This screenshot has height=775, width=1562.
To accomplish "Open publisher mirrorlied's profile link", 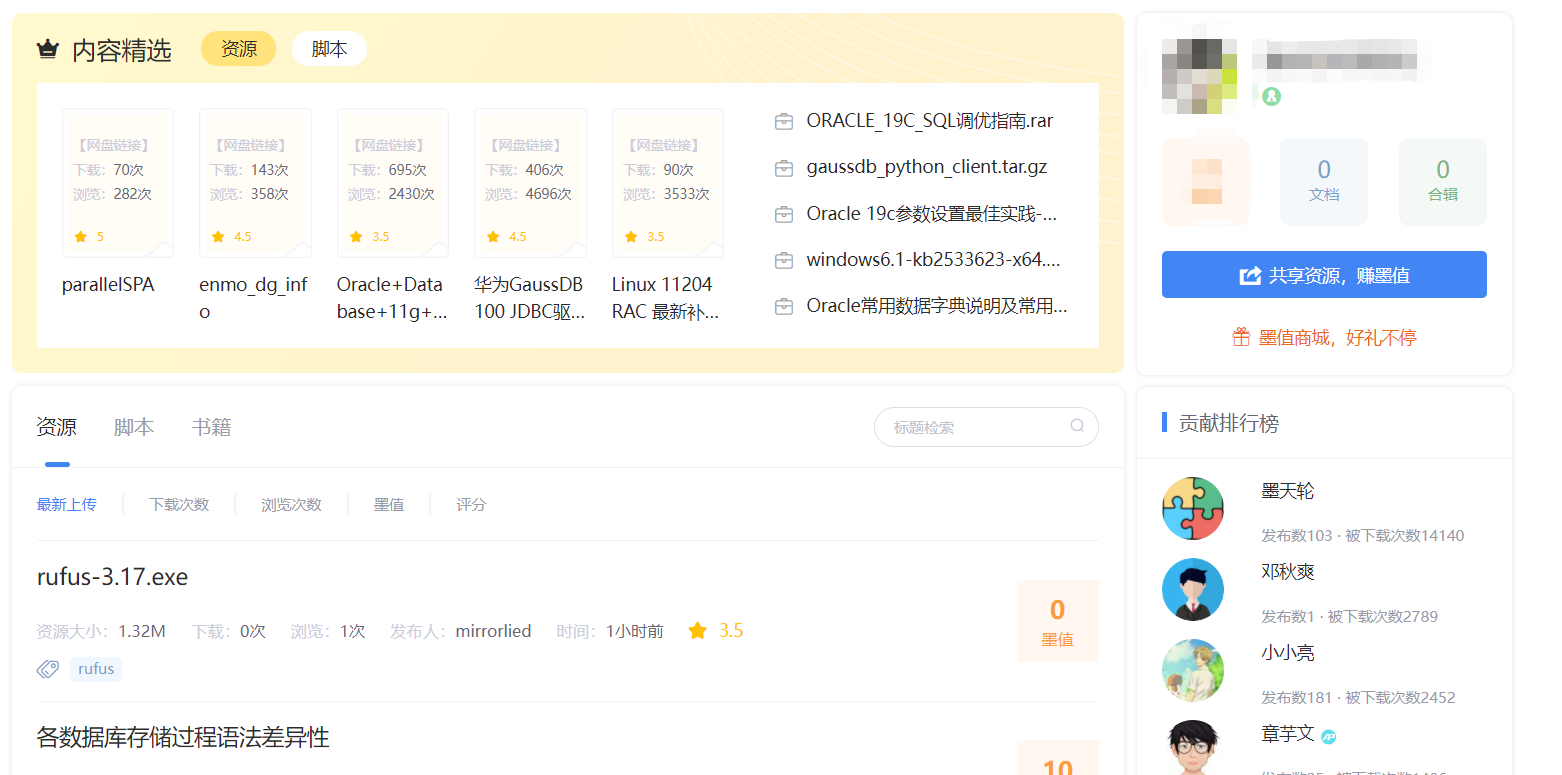I will (x=493, y=631).
